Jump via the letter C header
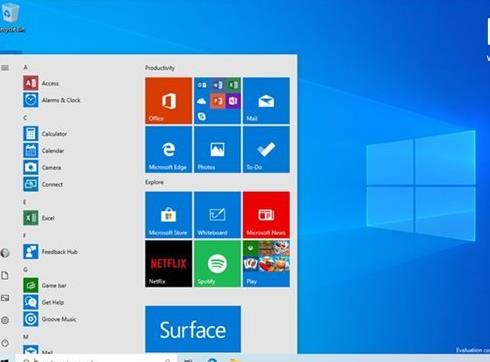 (x=25, y=118)
